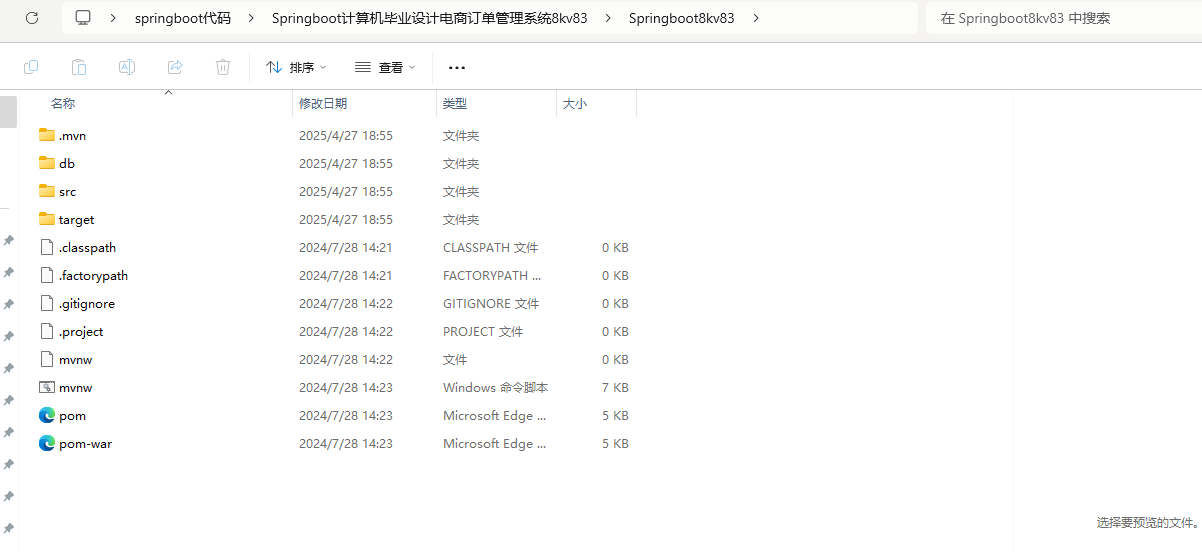Image resolution: width=1202 pixels, height=552 pixels.
Task: Click the This PC monitor icon in breadcrumb
Action: pos(83,18)
